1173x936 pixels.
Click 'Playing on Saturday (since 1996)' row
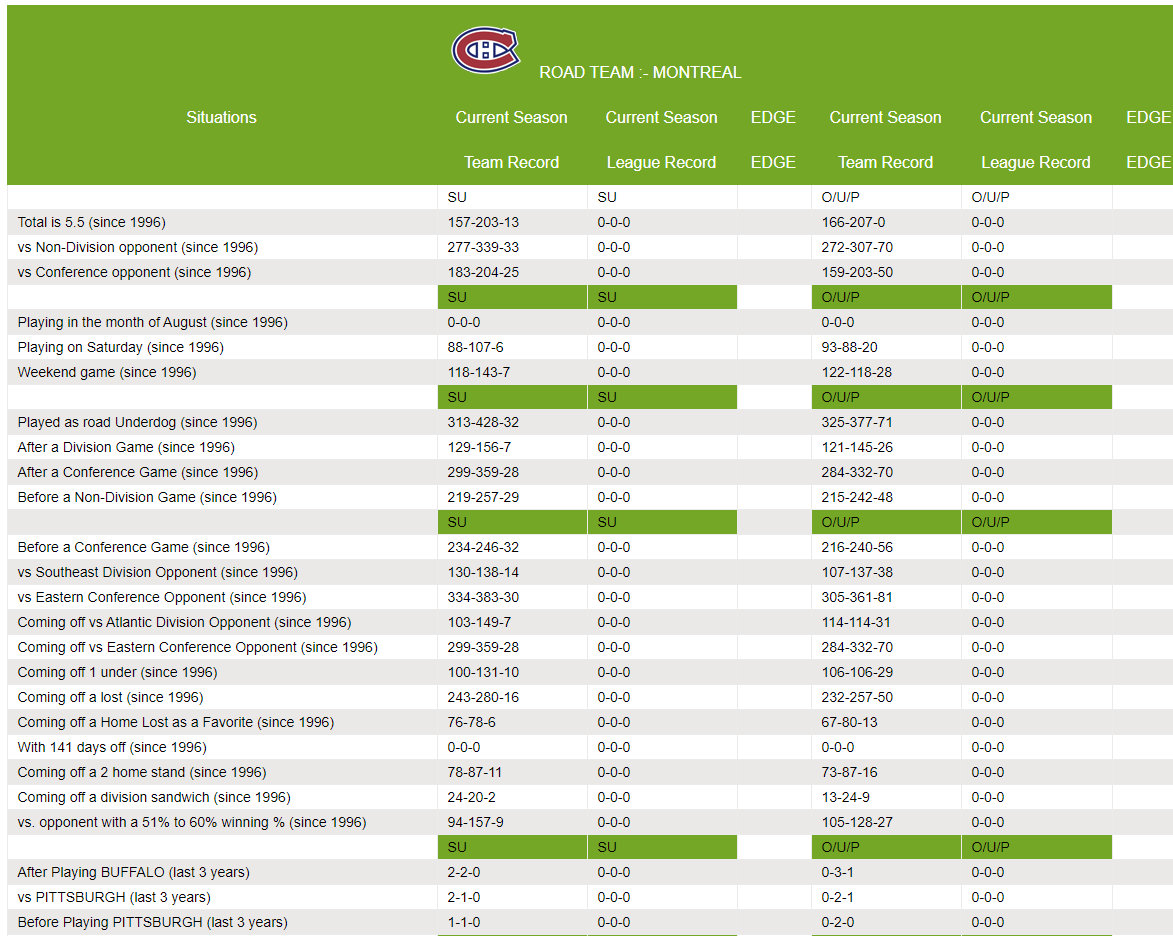[589, 347]
